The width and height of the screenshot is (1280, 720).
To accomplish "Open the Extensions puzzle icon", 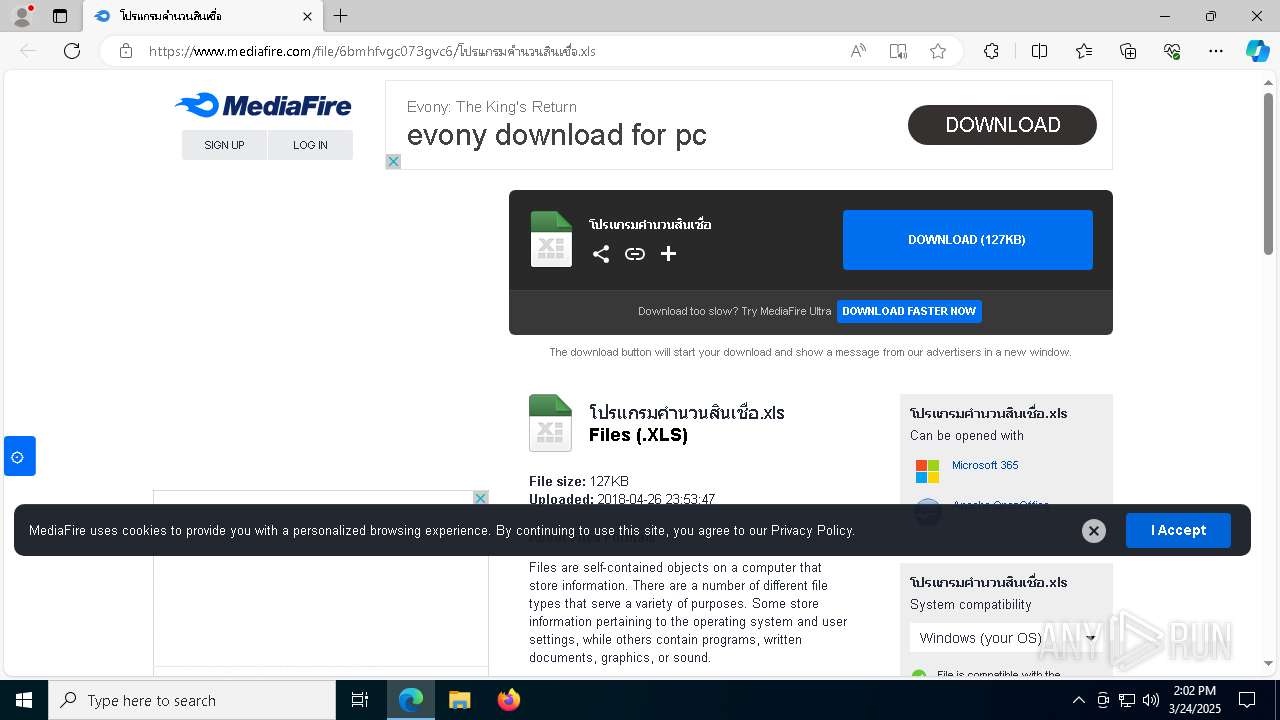I will pos(991,51).
